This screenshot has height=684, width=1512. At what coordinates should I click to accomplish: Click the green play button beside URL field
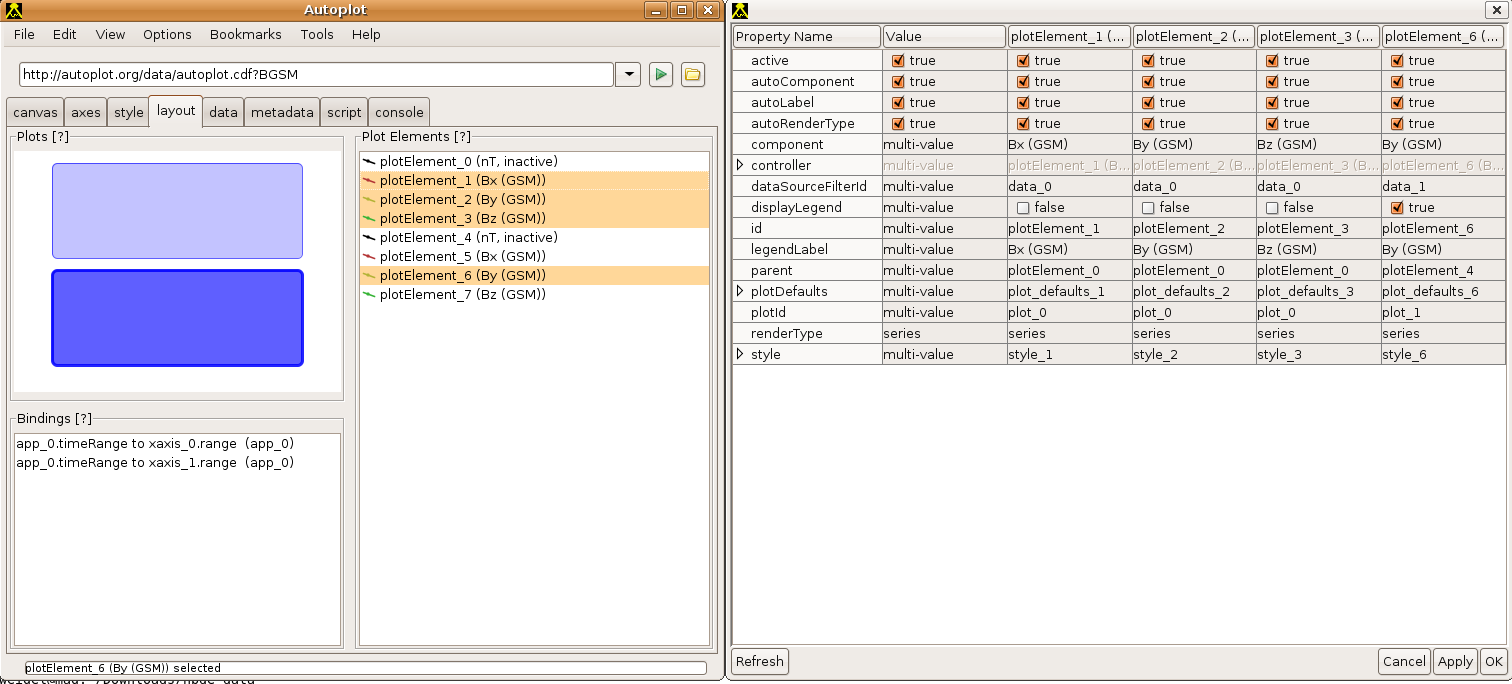[660, 75]
